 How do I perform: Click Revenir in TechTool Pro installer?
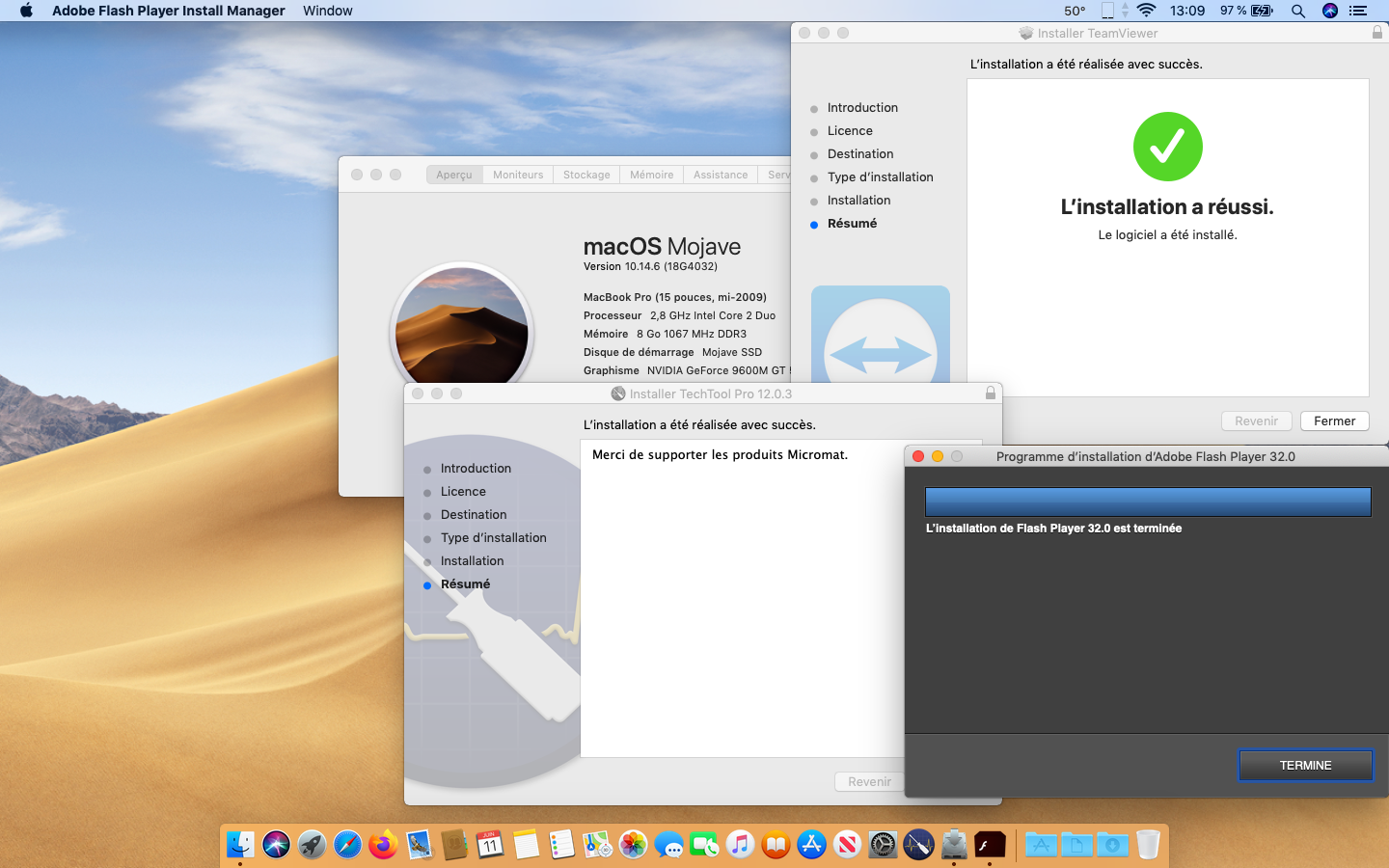click(x=869, y=782)
